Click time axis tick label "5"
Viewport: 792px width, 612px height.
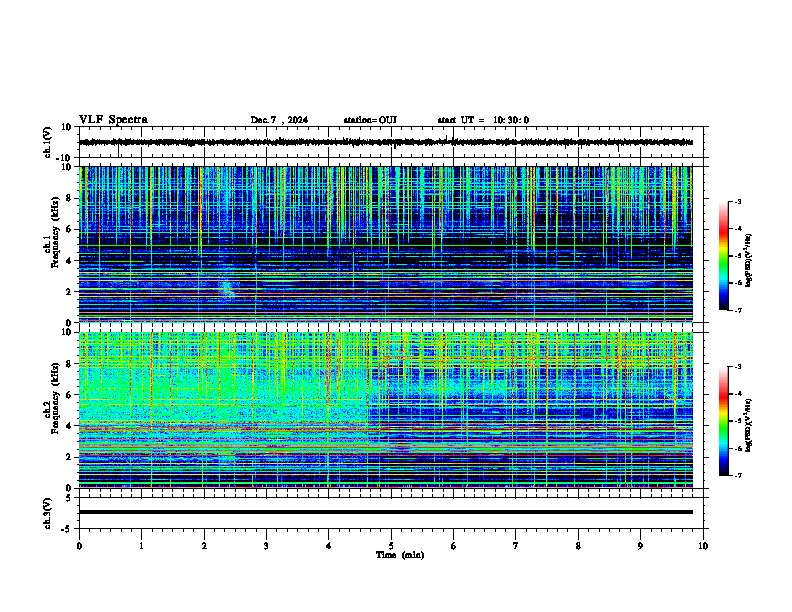[x=391, y=546]
